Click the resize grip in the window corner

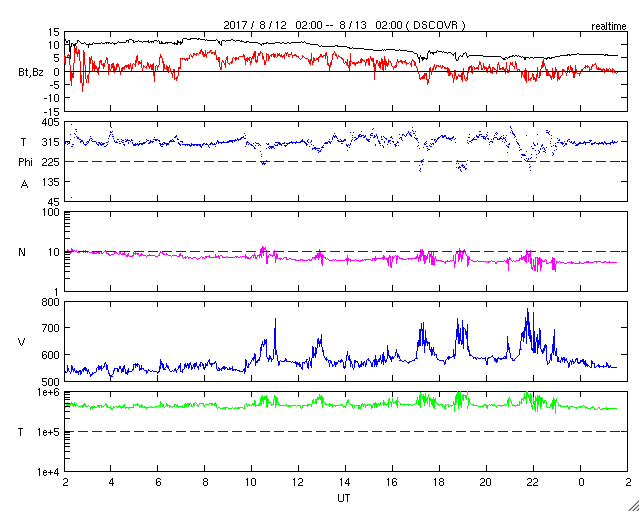[x=632, y=505]
